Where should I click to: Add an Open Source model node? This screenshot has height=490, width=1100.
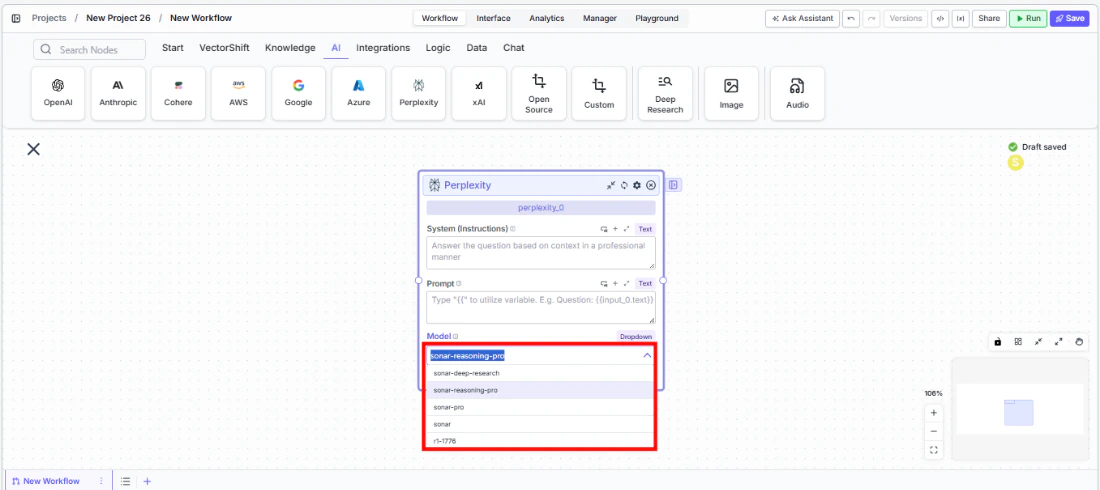(539, 93)
